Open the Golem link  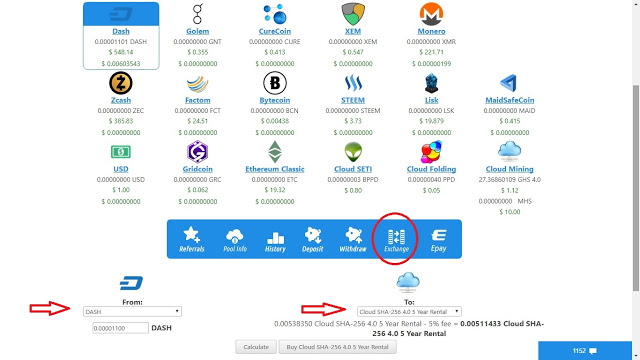198,31
